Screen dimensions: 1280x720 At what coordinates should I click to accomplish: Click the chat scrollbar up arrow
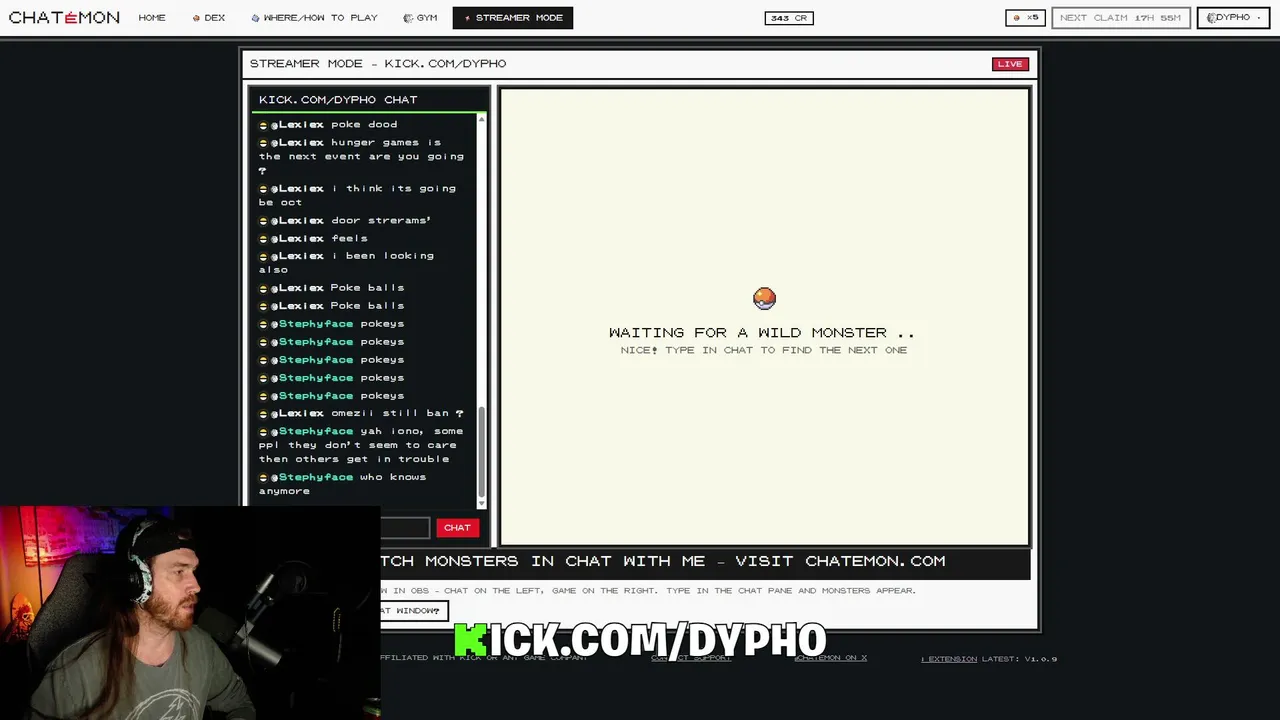pyautogui.click(x=482, y=120)
